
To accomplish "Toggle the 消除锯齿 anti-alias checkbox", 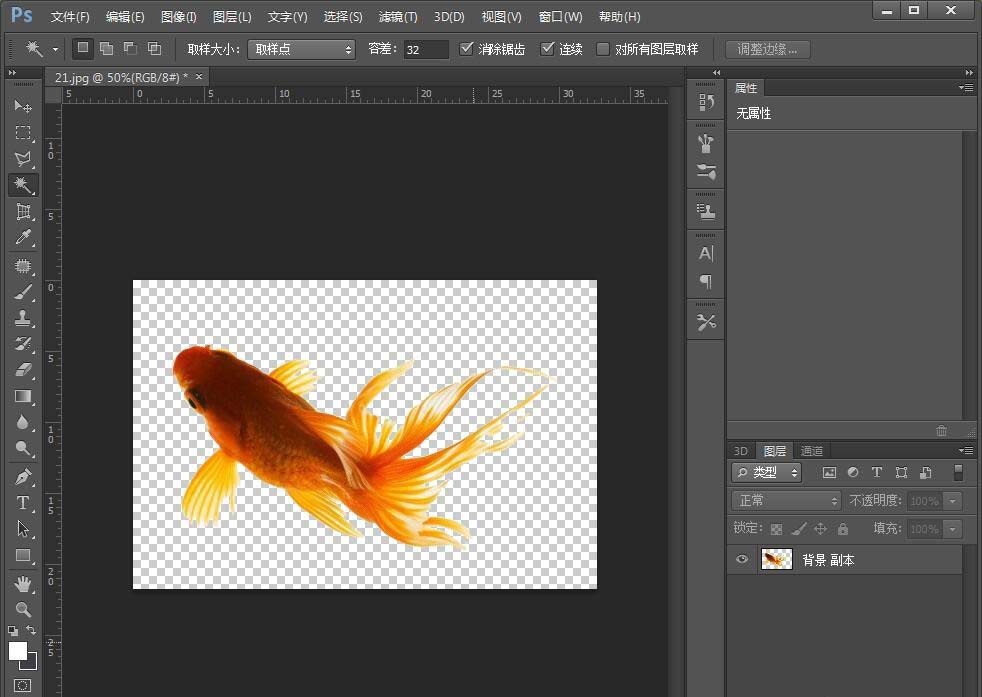I will (x=467, y=48).
